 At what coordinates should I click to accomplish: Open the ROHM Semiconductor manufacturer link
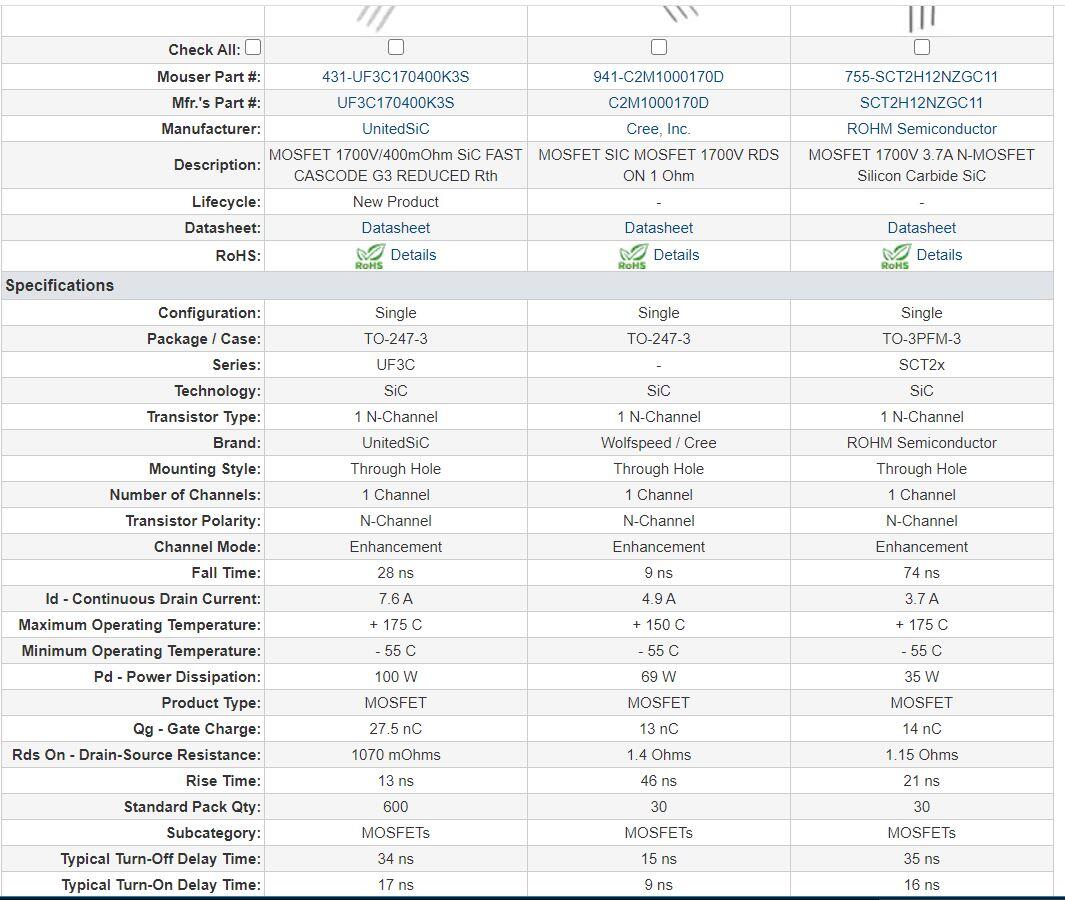click(921, 129)
